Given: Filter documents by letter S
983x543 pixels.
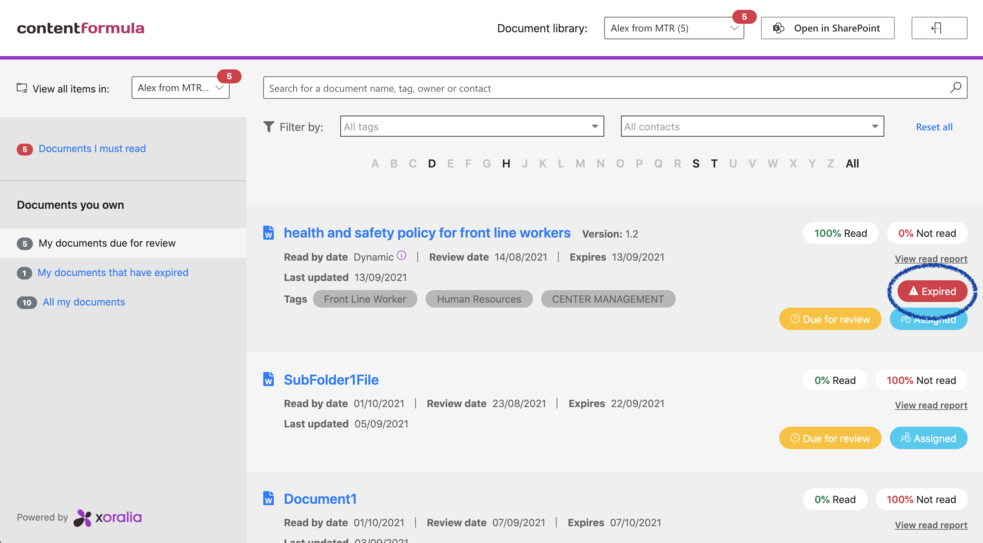Looking at the screenshot, I should (x=695, y=164).
